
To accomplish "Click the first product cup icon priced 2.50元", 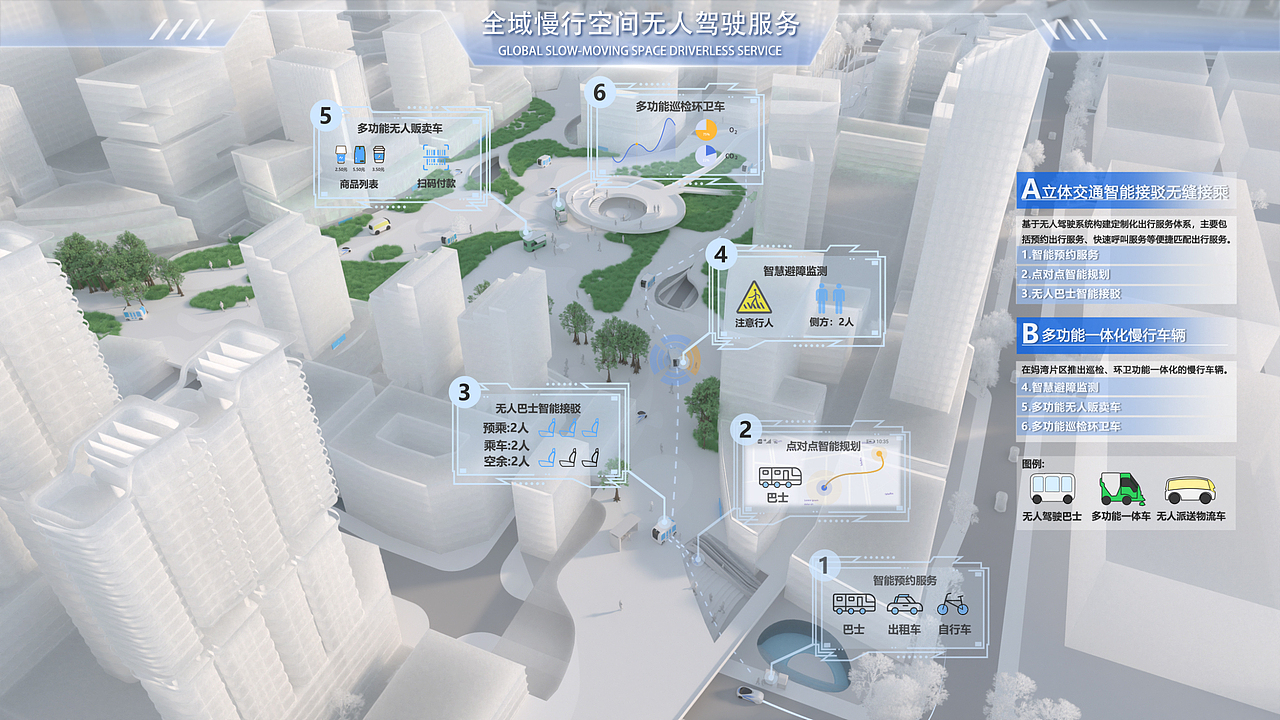I will click(x=341, y=155).
